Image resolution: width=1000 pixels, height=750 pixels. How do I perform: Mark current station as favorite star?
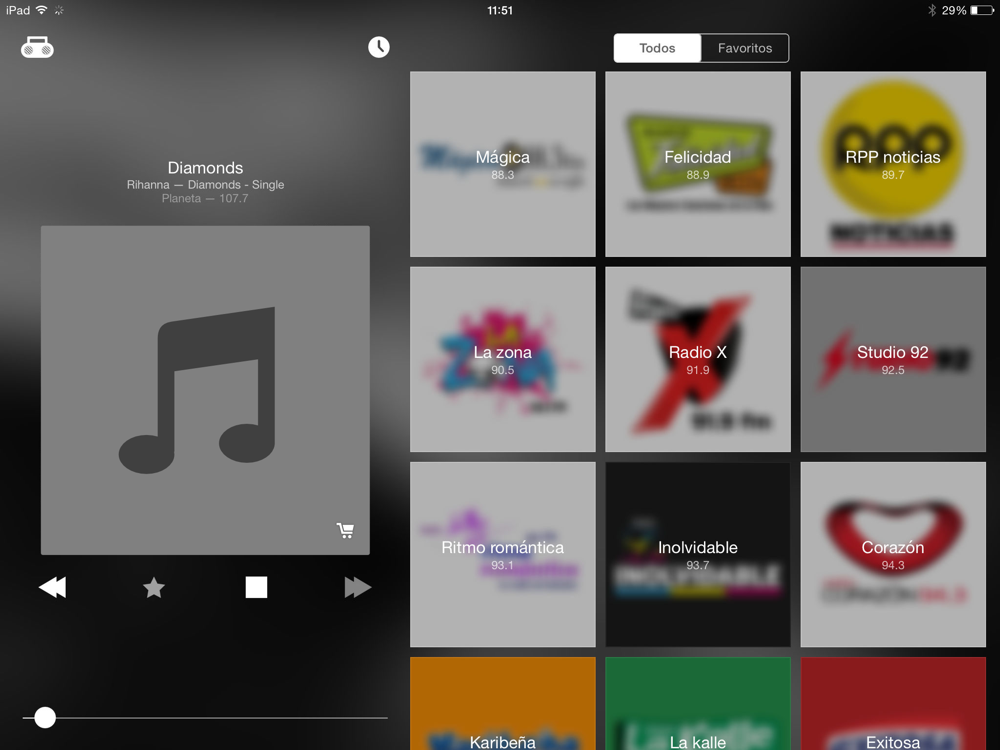coord(154,587)
